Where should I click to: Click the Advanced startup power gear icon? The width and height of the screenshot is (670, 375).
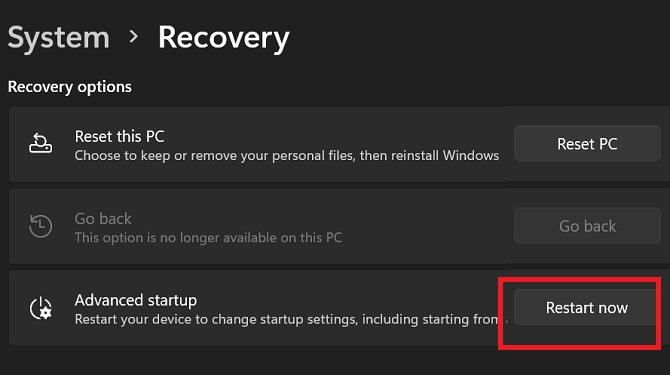pos(41,308)
